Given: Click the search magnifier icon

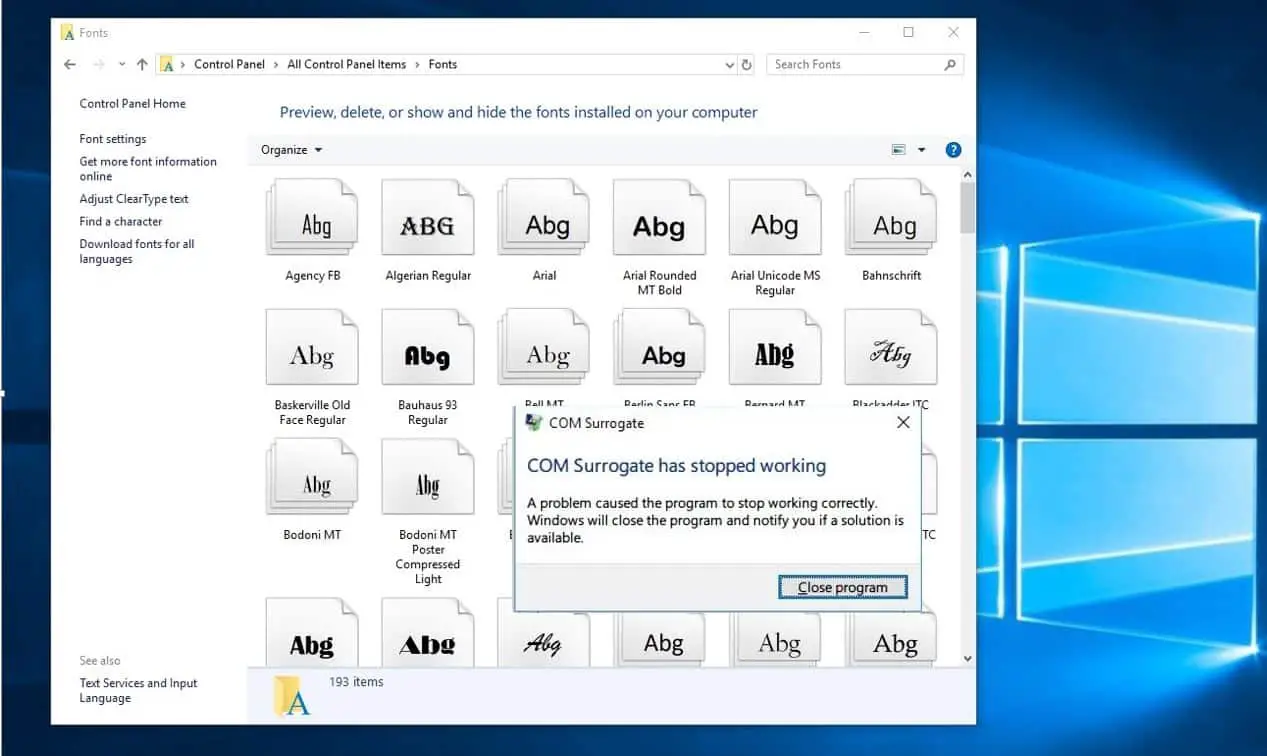Looking at the screenshot, I should [950, 64].
